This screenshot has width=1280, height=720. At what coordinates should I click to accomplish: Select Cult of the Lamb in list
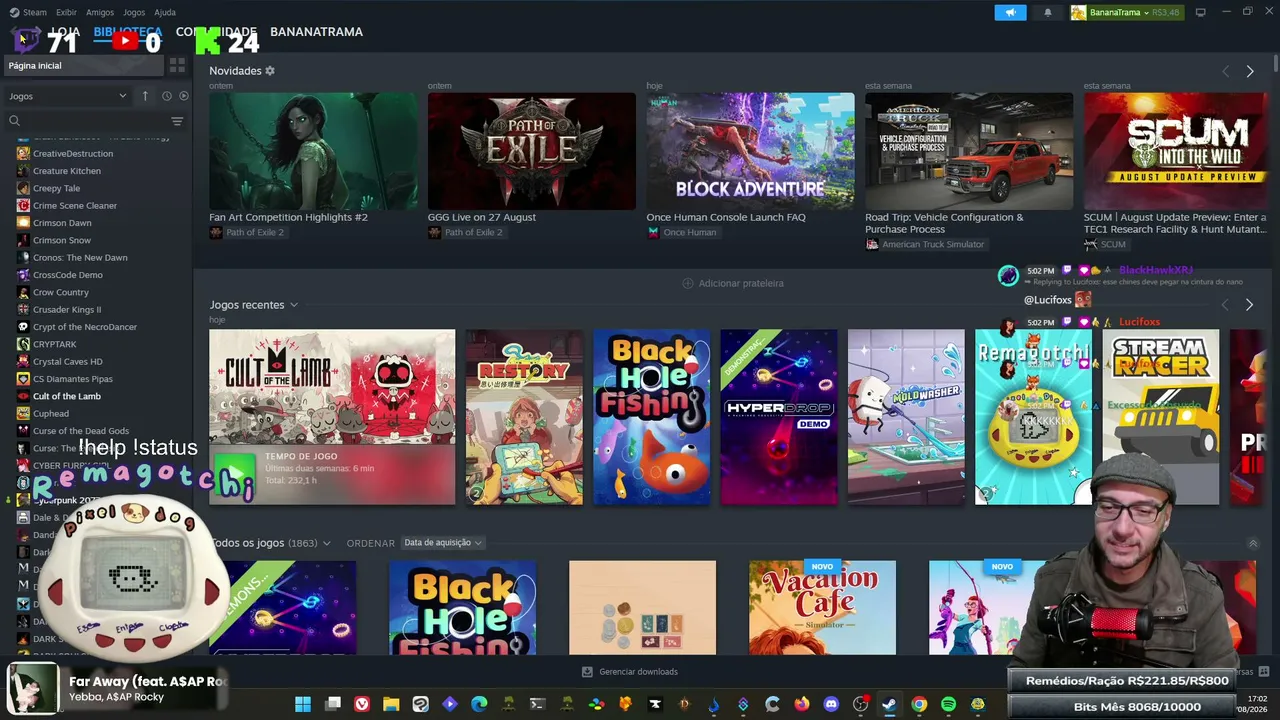(67, 396)
